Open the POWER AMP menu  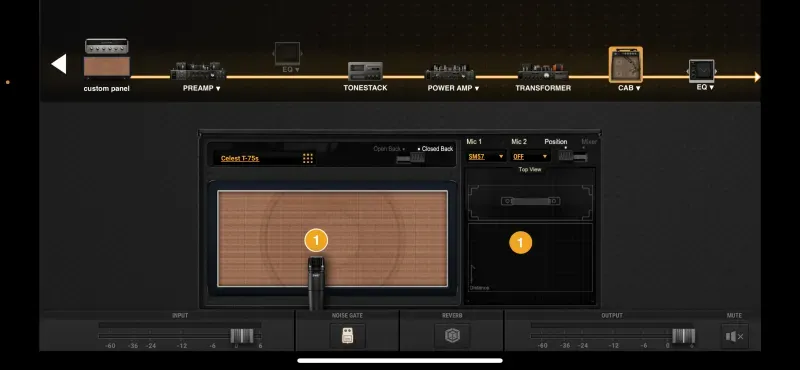pos(453,88)
